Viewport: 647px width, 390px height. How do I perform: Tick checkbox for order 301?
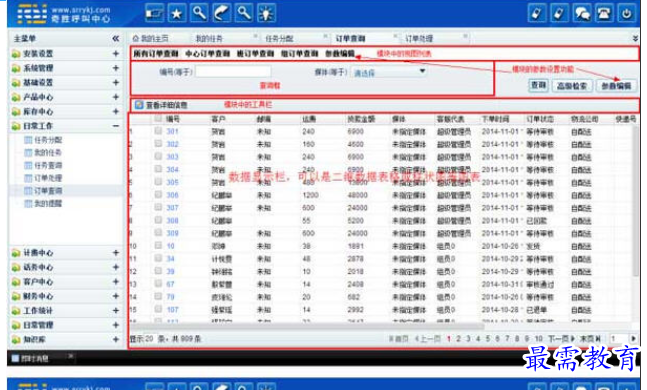(158, 131)
